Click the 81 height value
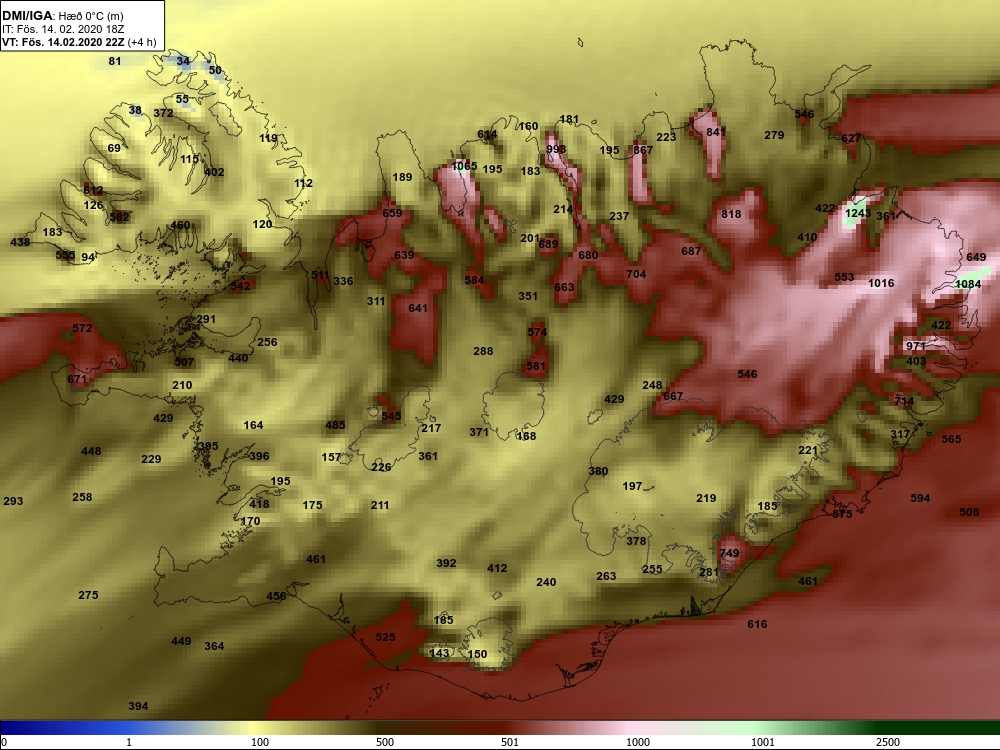The width and height of the screenshot is (1000, 750). [x=114, y=61]
